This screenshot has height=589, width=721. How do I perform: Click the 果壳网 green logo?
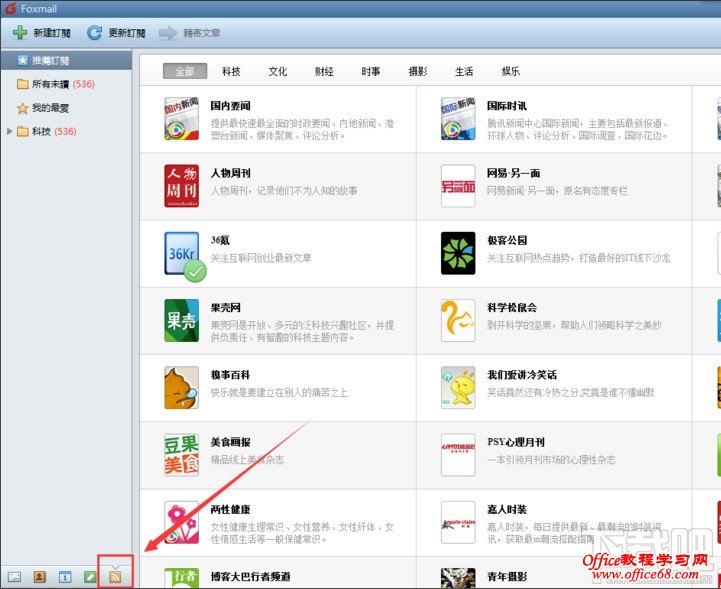[182, 320]
